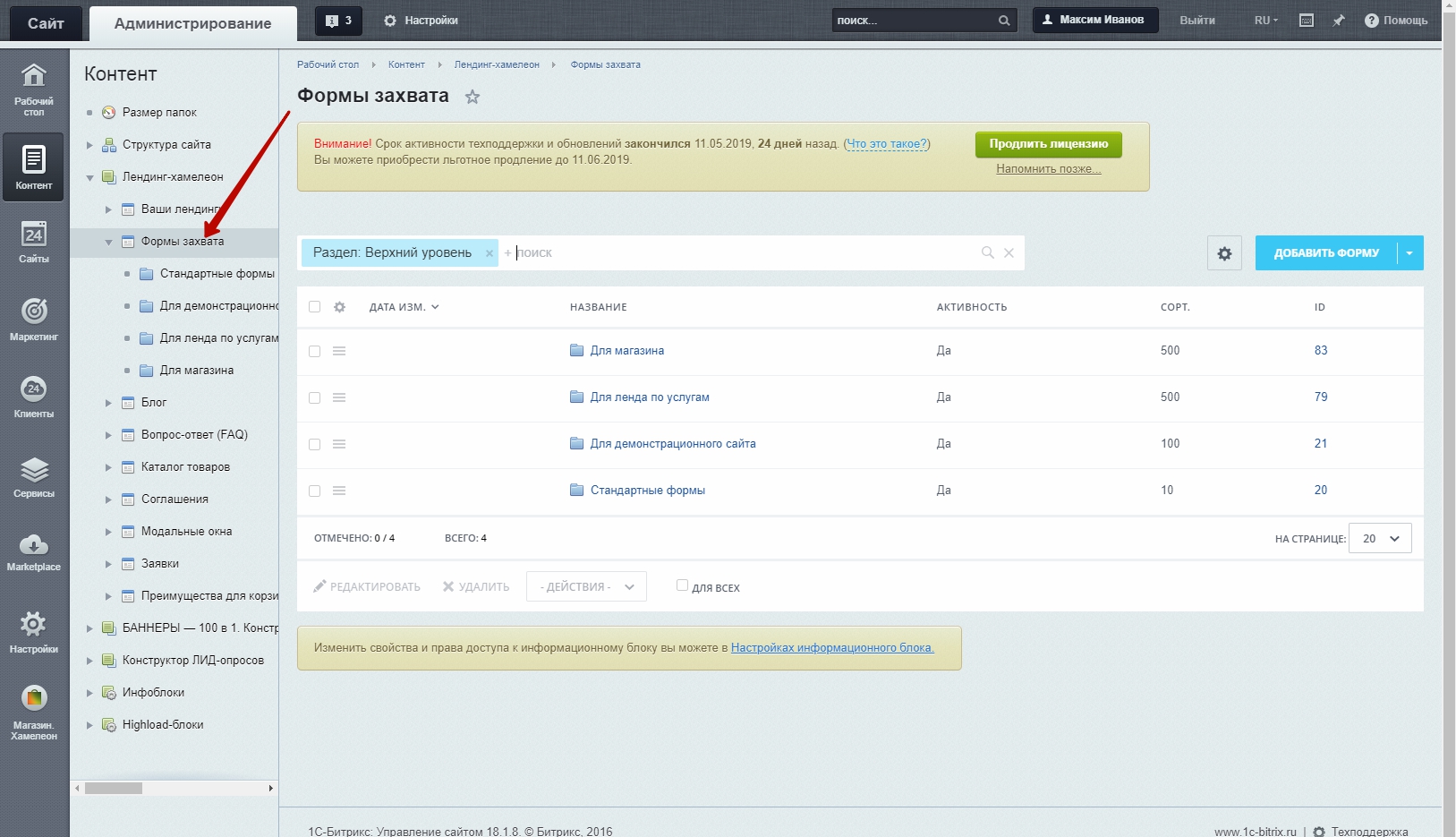
Task: Open Максим Иванов user profile button
Action: pyautogui.click(x=1095, y=20)
